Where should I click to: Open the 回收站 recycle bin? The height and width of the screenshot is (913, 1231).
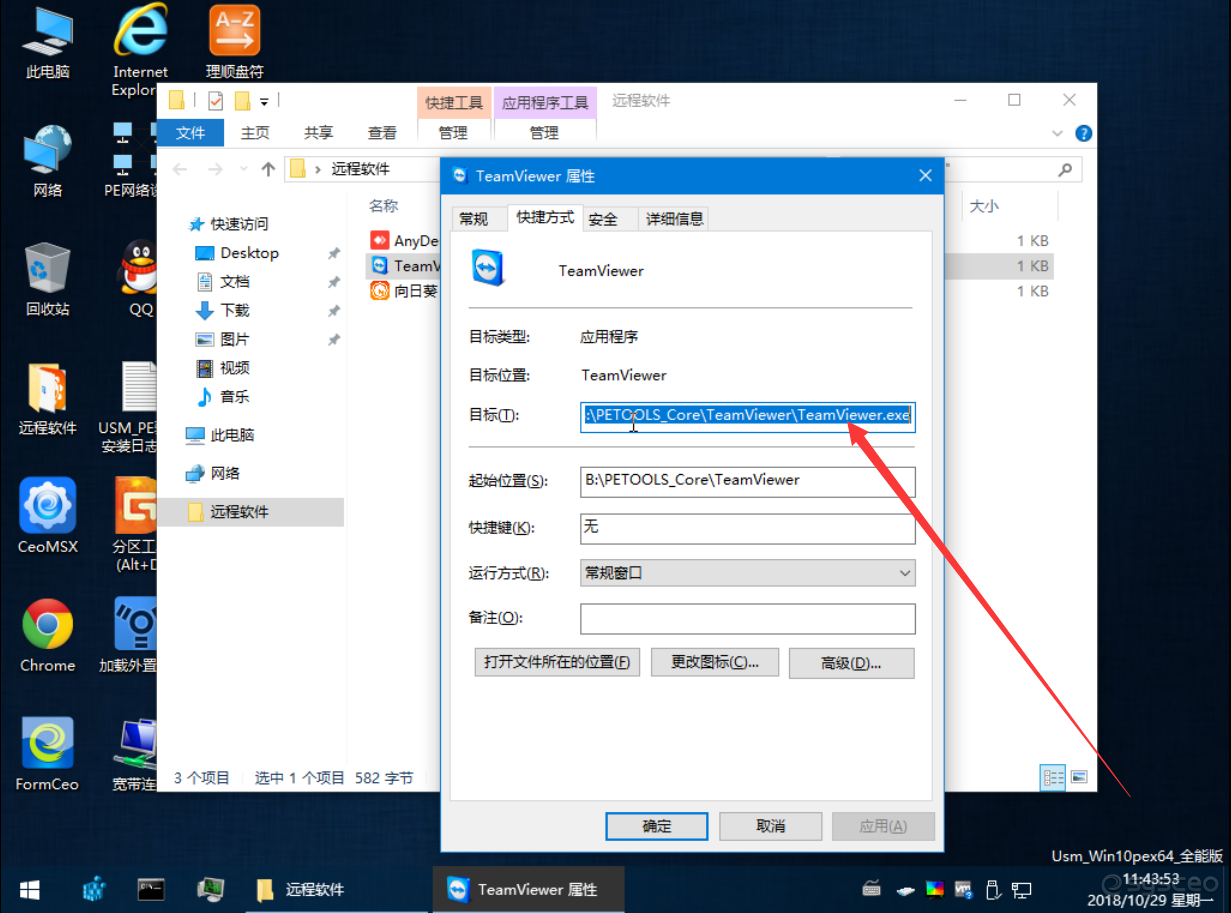coord(47,280)
